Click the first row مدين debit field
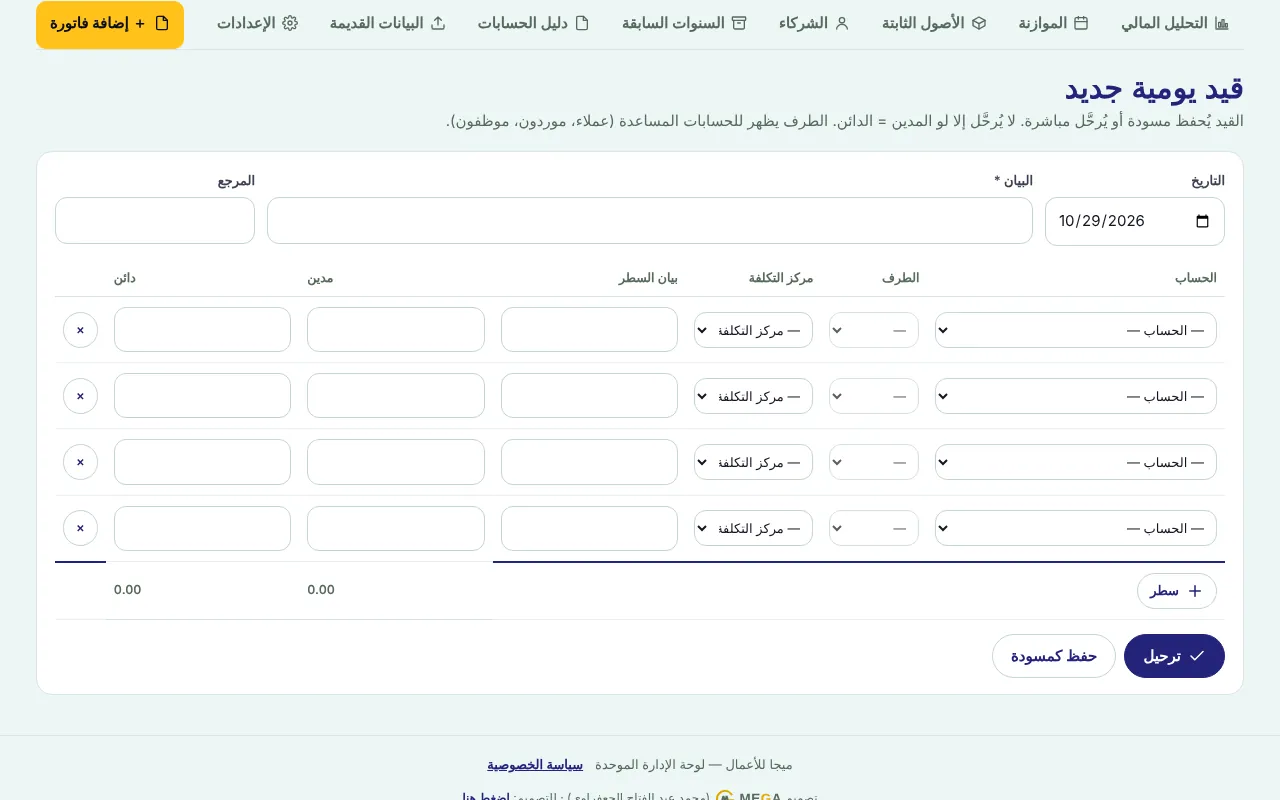1280x800 pixels. coord(396,330)
